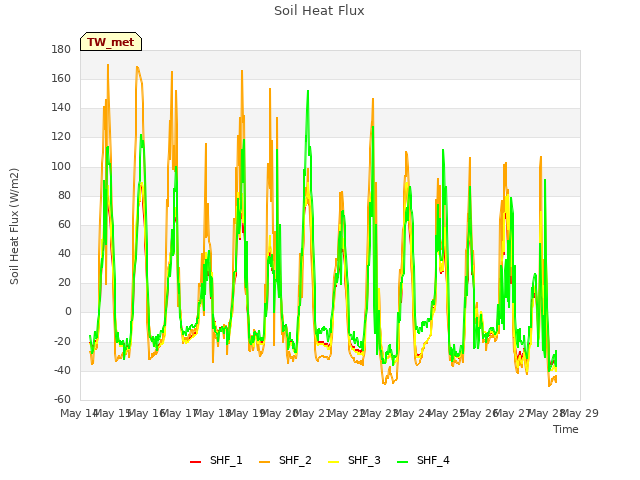Click the -20 y-axis tick label

pyautogui.click(x=62, y=341)
